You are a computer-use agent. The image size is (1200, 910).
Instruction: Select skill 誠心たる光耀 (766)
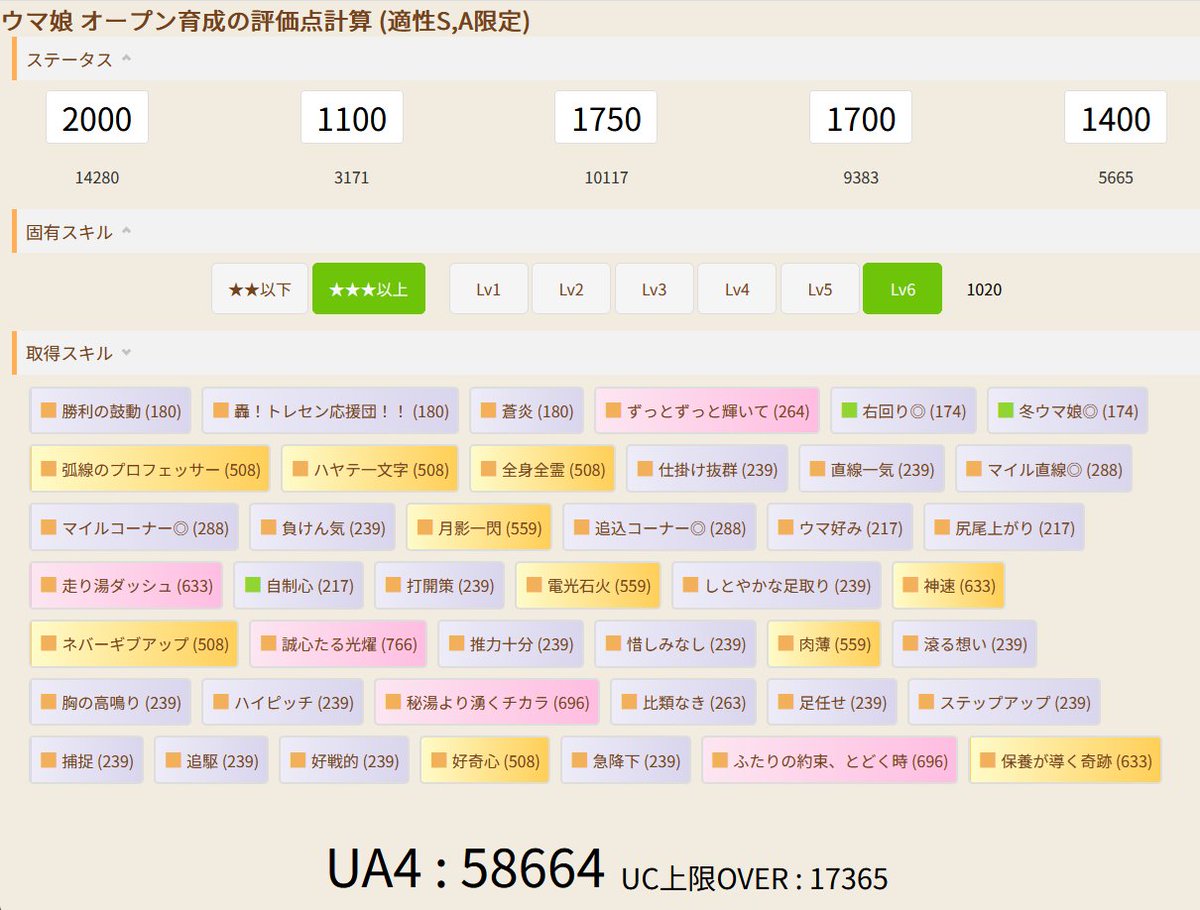pyautogui.click(x=339, y=643)
